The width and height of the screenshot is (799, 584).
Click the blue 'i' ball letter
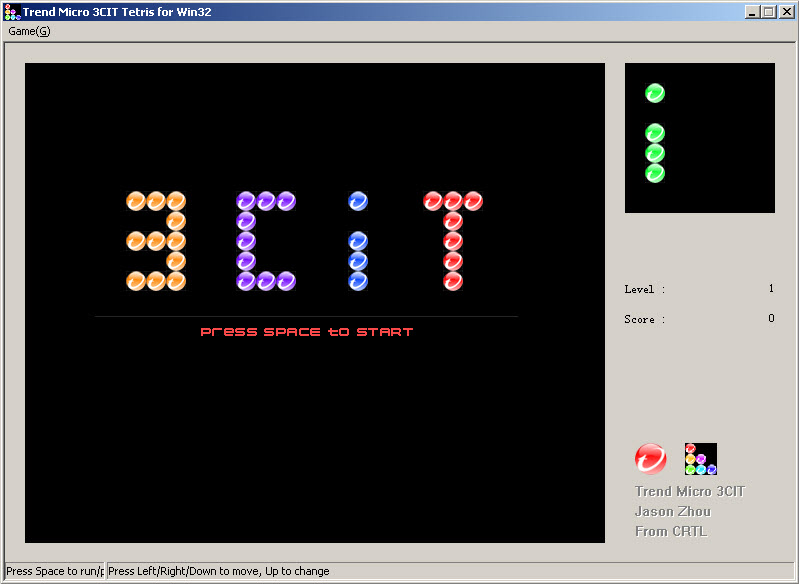click(x=358, y=241)
